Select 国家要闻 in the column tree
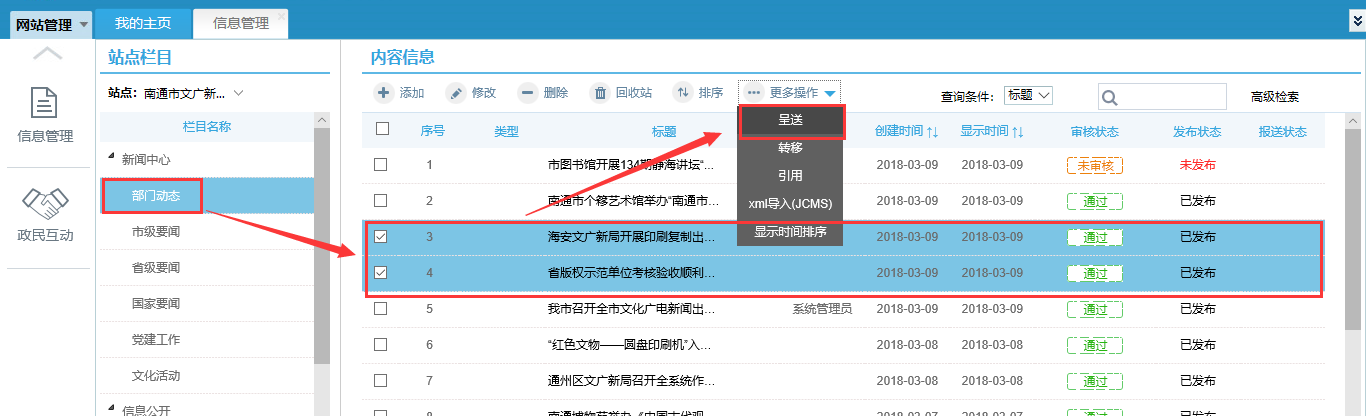1366x416 pixels. coord(155,304)
